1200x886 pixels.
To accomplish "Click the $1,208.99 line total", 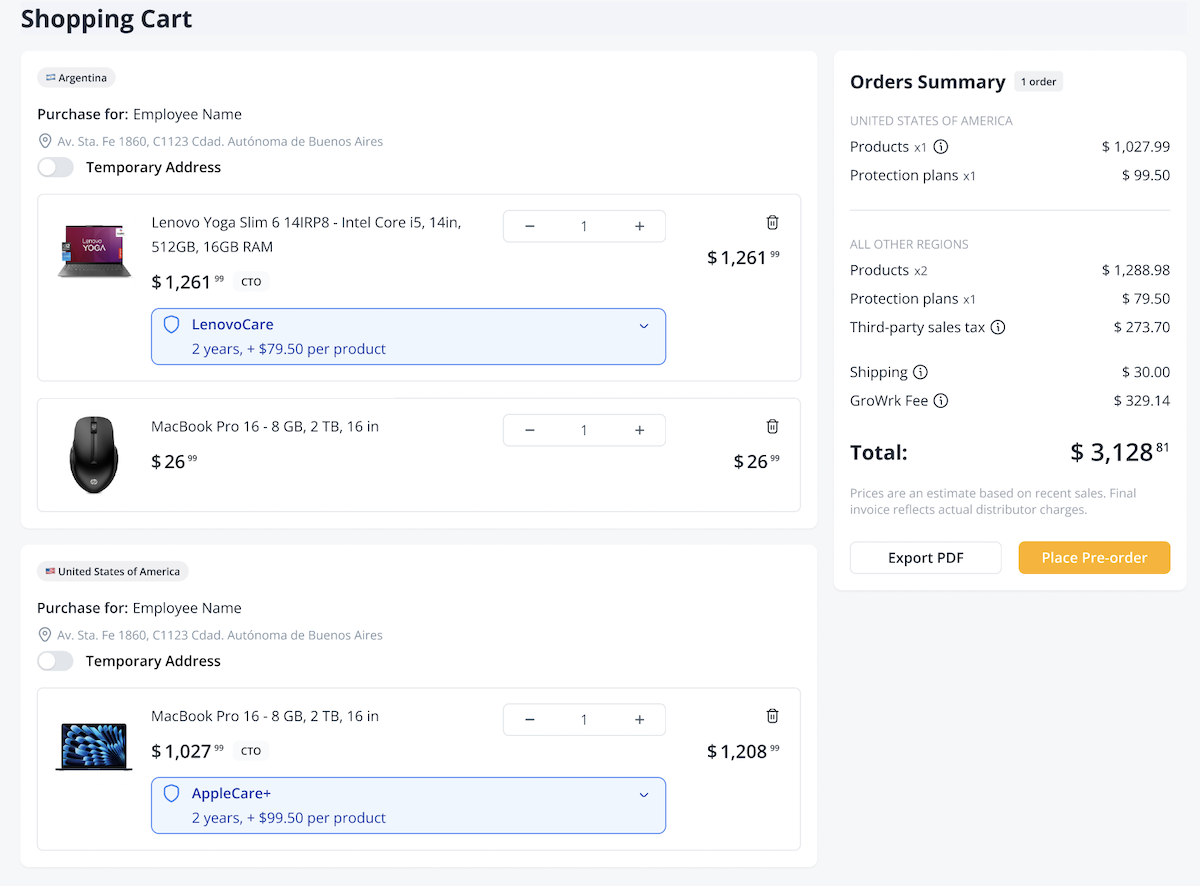I will 743,751.
